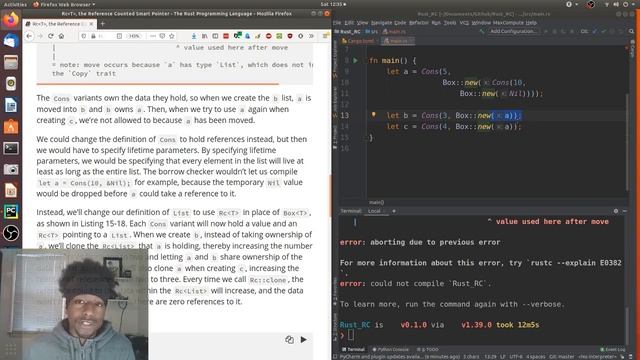
Task: Run main with the green gutter arrow
Action: click(355, 60)
